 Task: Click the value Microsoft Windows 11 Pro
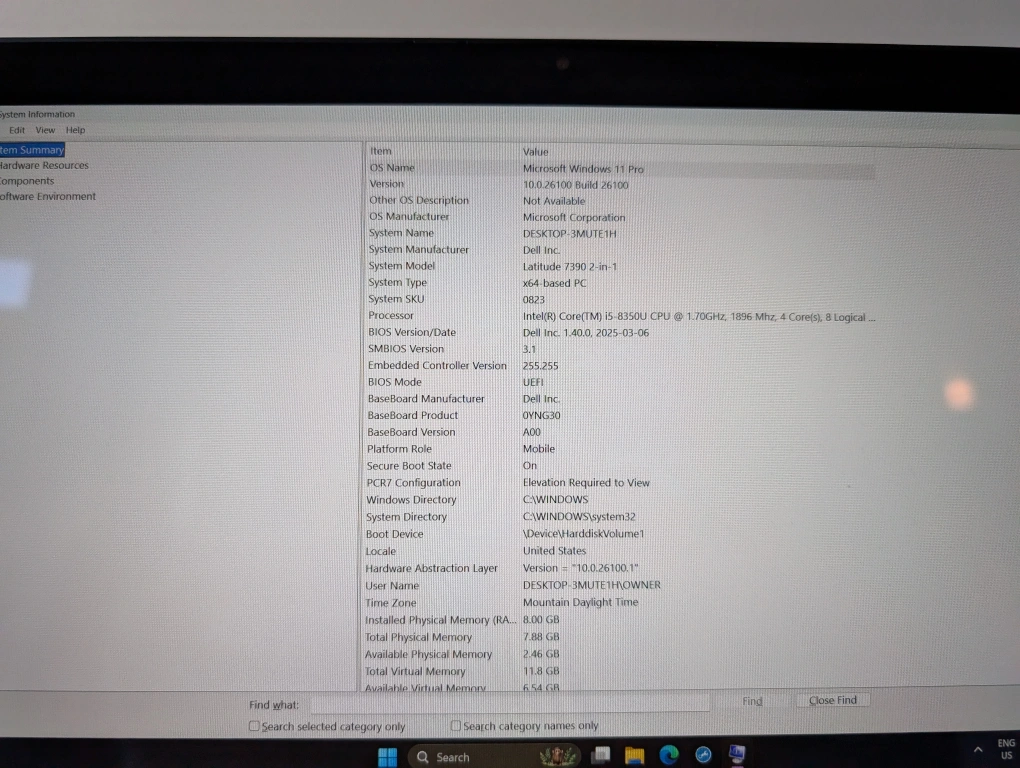pos(584,168)
